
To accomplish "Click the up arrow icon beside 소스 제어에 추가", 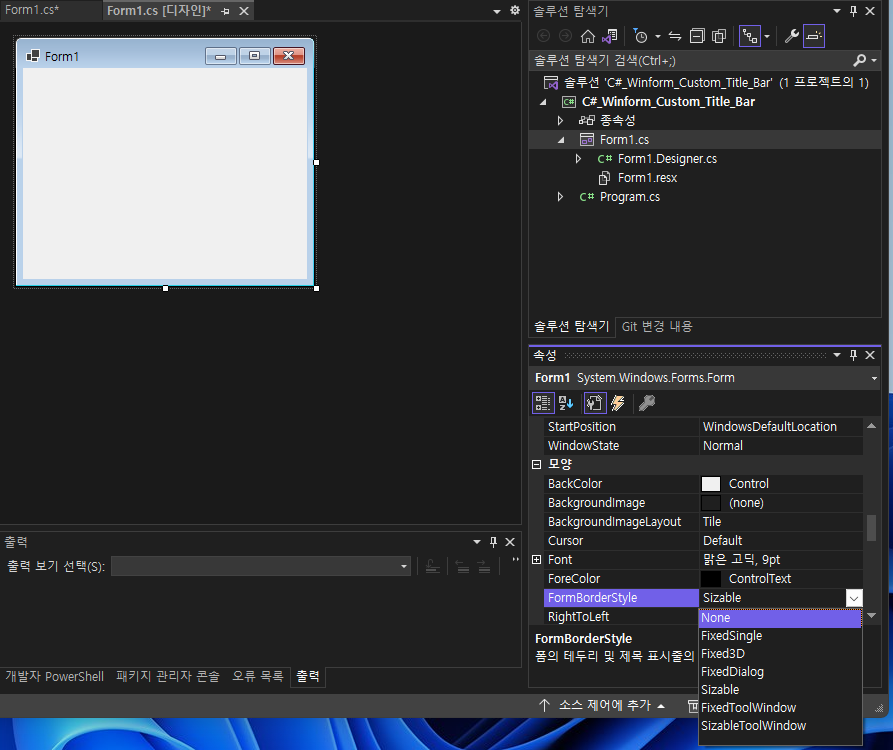I will pos(544,706).
